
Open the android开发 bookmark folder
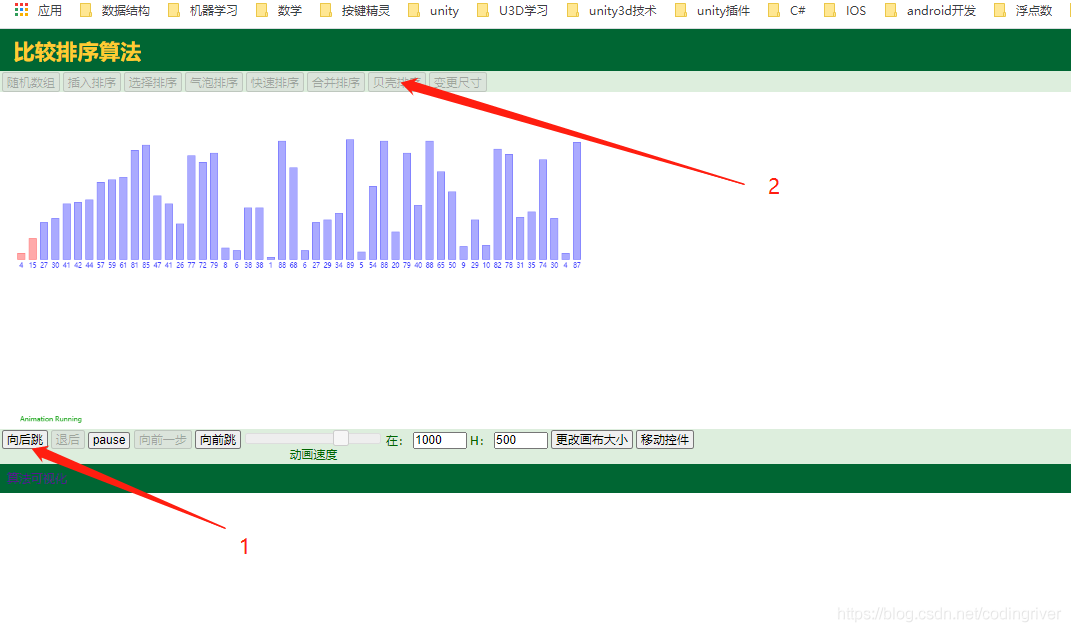tap(930, 10)
